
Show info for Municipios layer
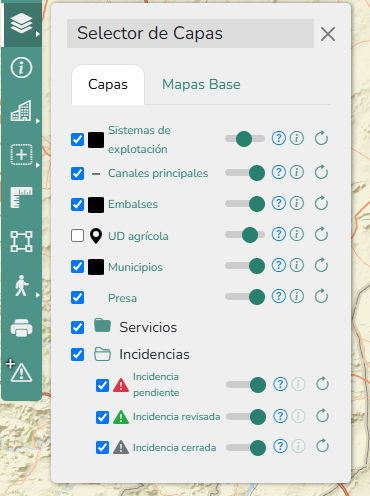tap(297, 265)
